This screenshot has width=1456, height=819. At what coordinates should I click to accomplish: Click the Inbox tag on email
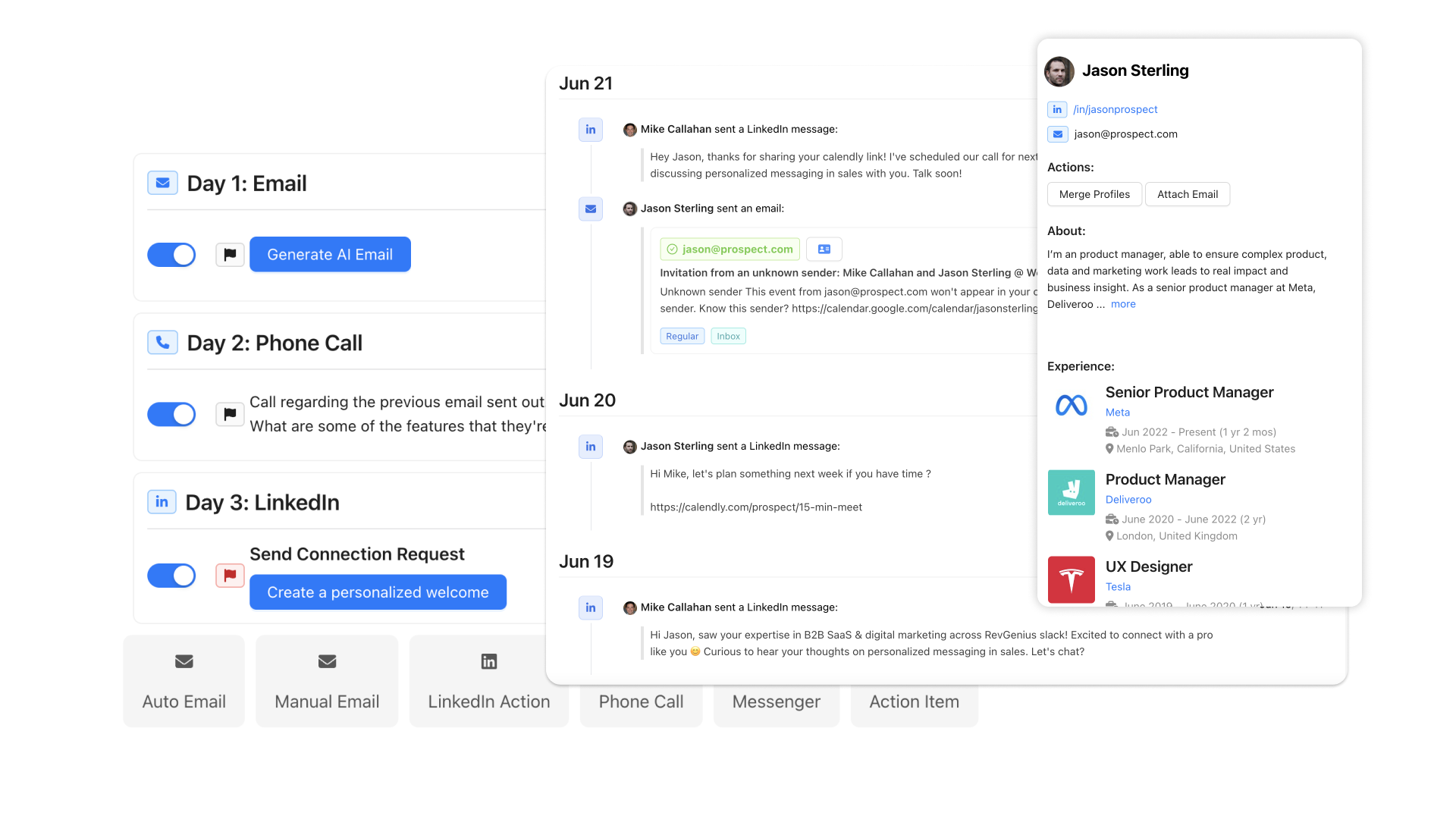728,336
